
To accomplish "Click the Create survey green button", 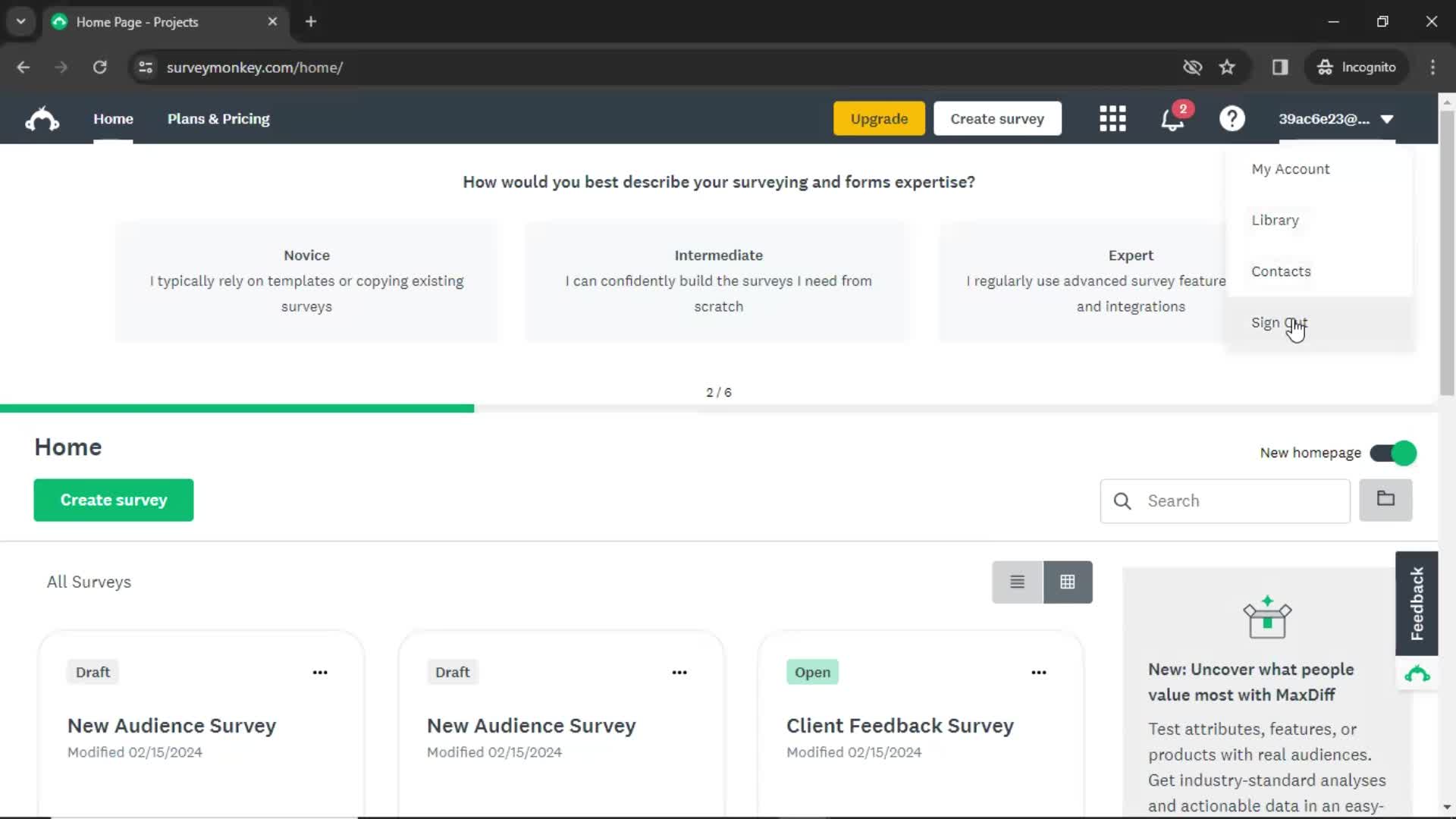I will tap(113, 499).
